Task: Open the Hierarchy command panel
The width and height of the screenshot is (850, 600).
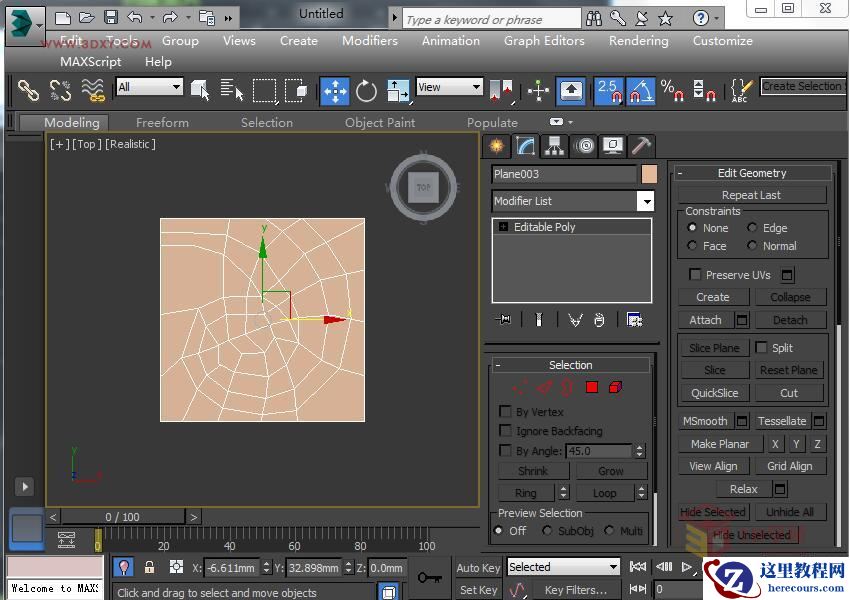Action: [x=553, y=146]
